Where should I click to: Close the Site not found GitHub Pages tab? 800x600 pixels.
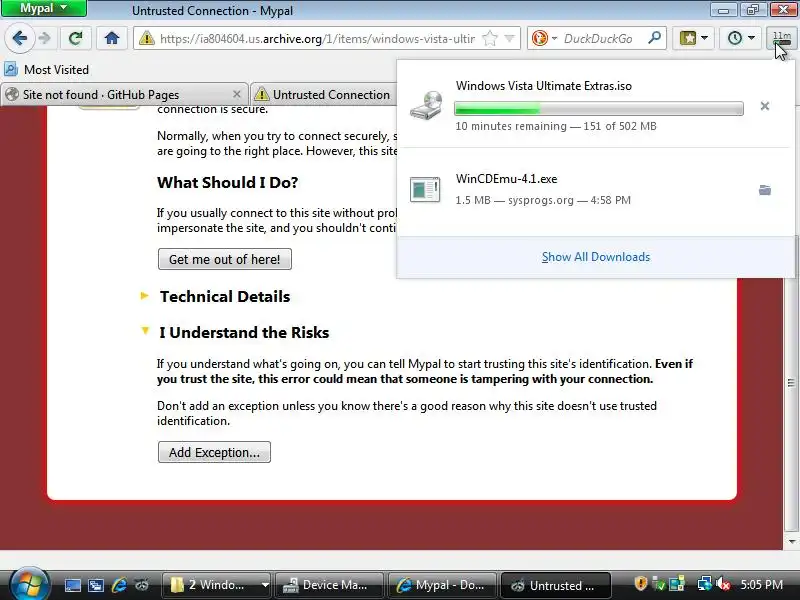(x=236, y=94)
